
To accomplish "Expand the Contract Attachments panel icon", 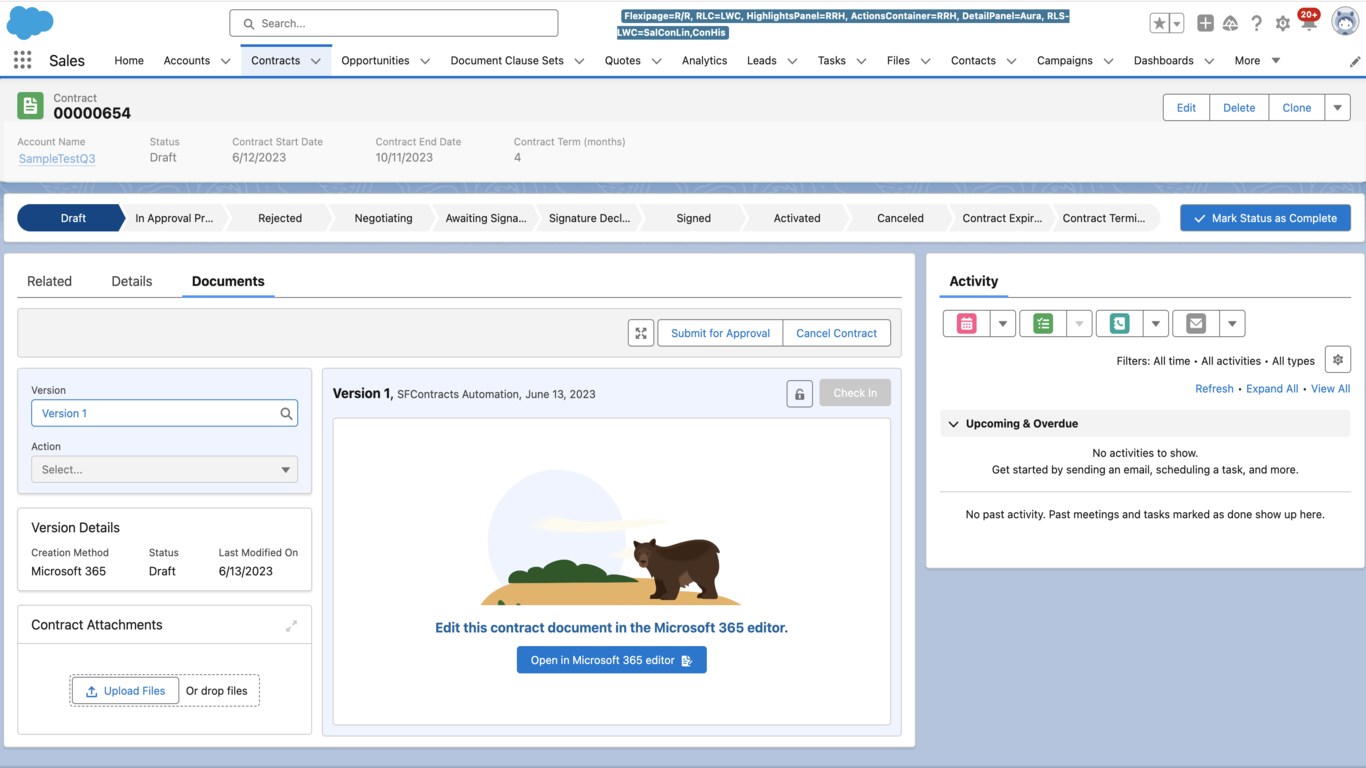I will (x=292, y=626).
